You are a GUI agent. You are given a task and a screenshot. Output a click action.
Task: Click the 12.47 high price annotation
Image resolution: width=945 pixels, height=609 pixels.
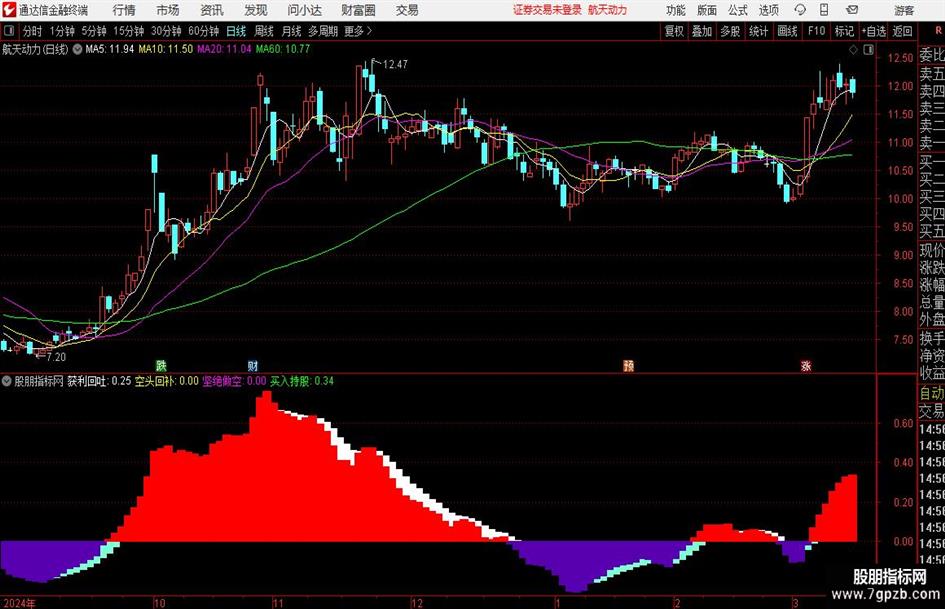pyautogui.click(x=395, y=65)
